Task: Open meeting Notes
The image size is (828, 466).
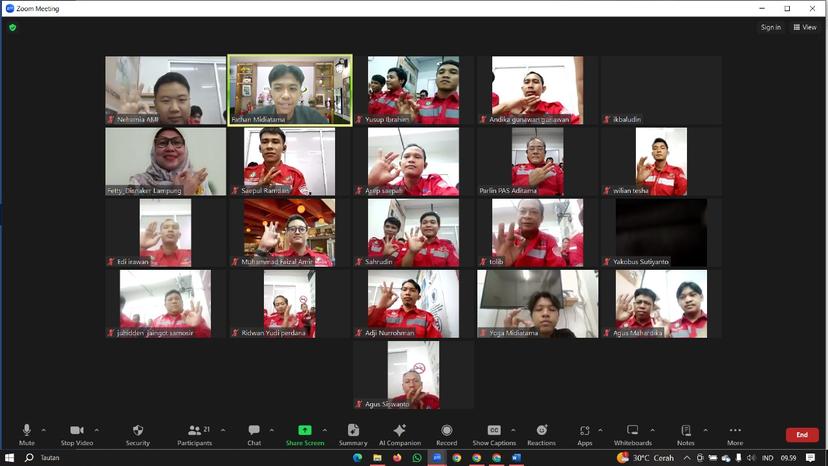Action: pos(685,435)
